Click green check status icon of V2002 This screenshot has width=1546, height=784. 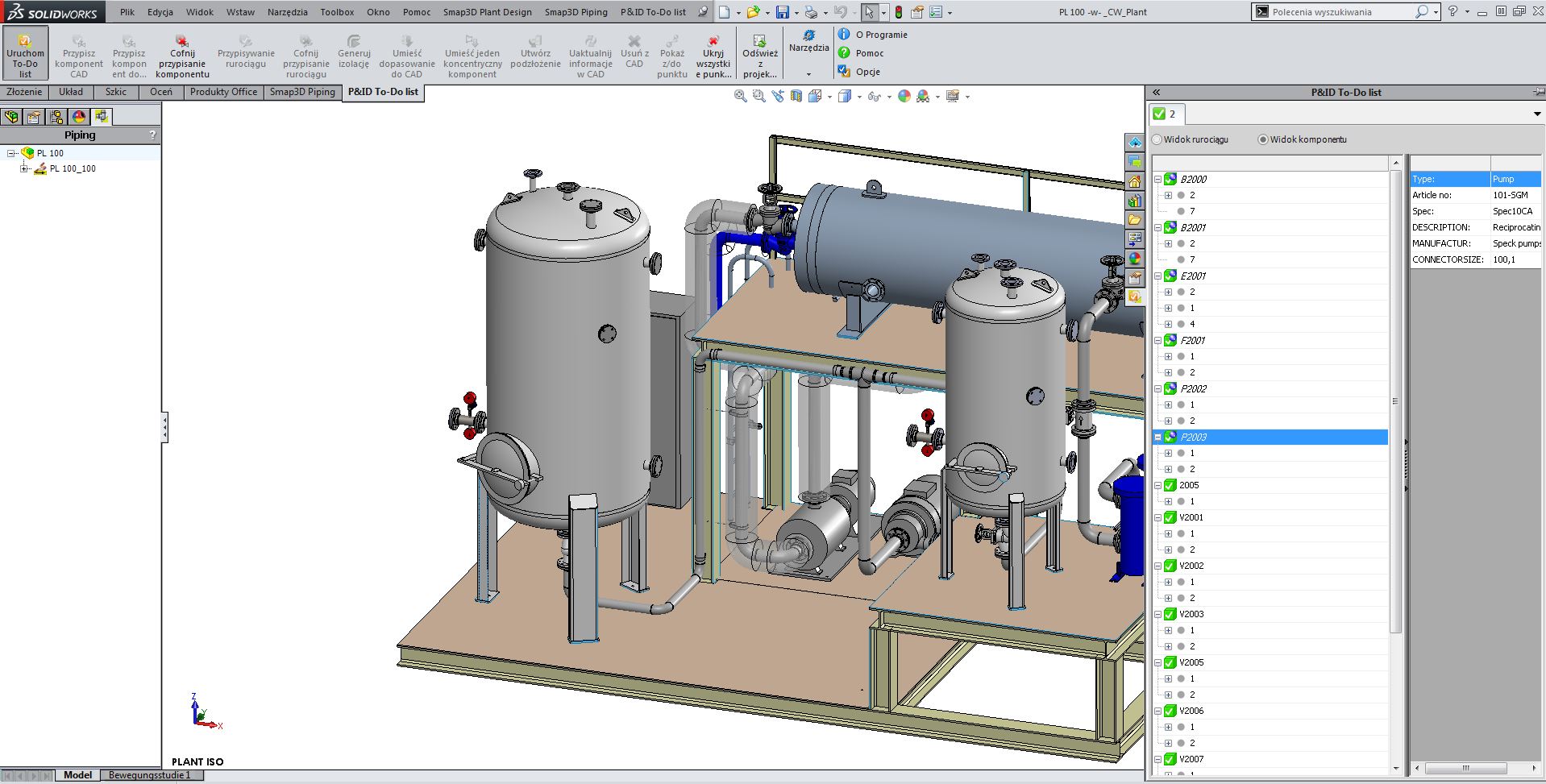coord(1170,566)
